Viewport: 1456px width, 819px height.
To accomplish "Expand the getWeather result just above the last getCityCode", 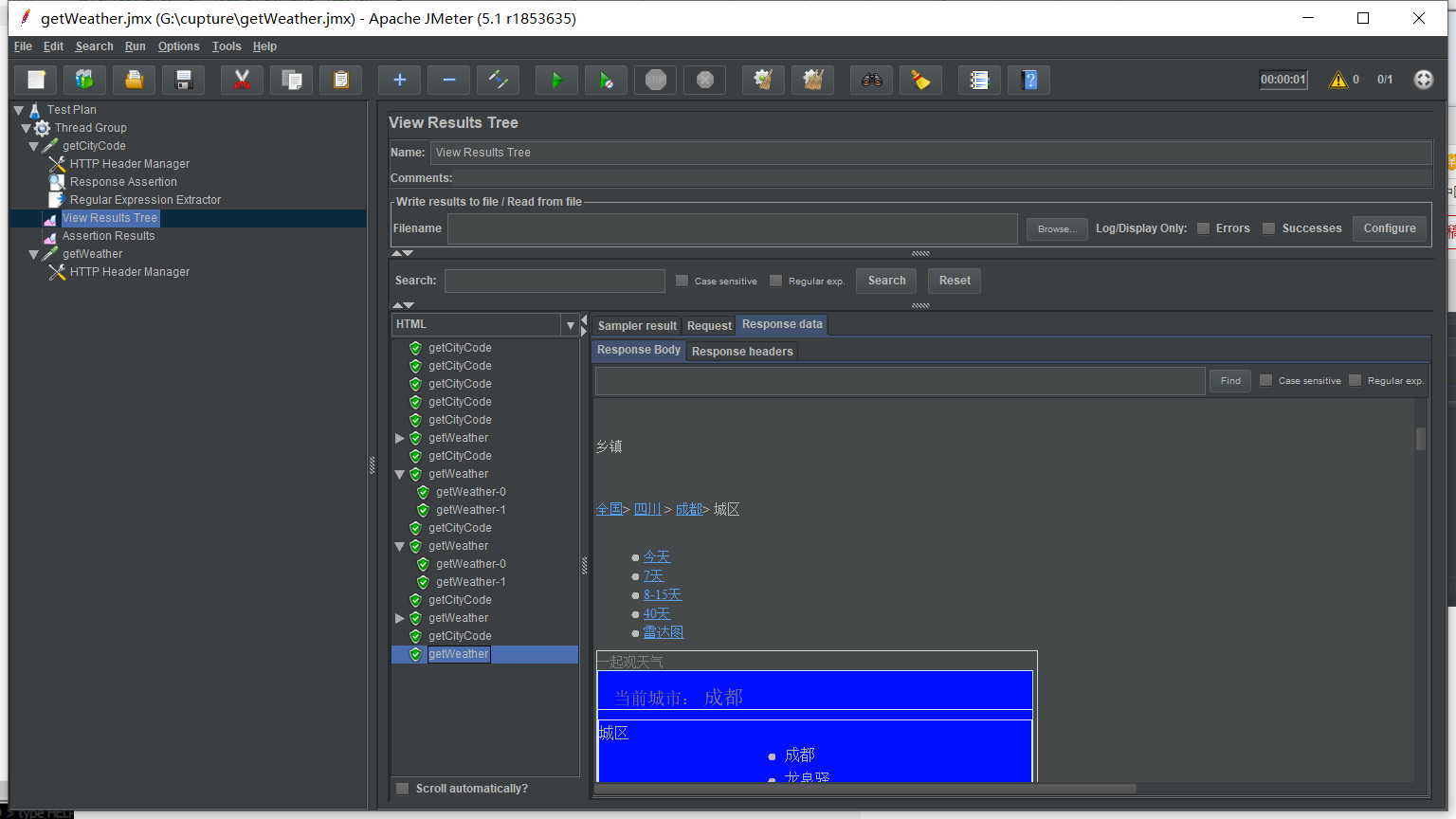I will (399, 618).
